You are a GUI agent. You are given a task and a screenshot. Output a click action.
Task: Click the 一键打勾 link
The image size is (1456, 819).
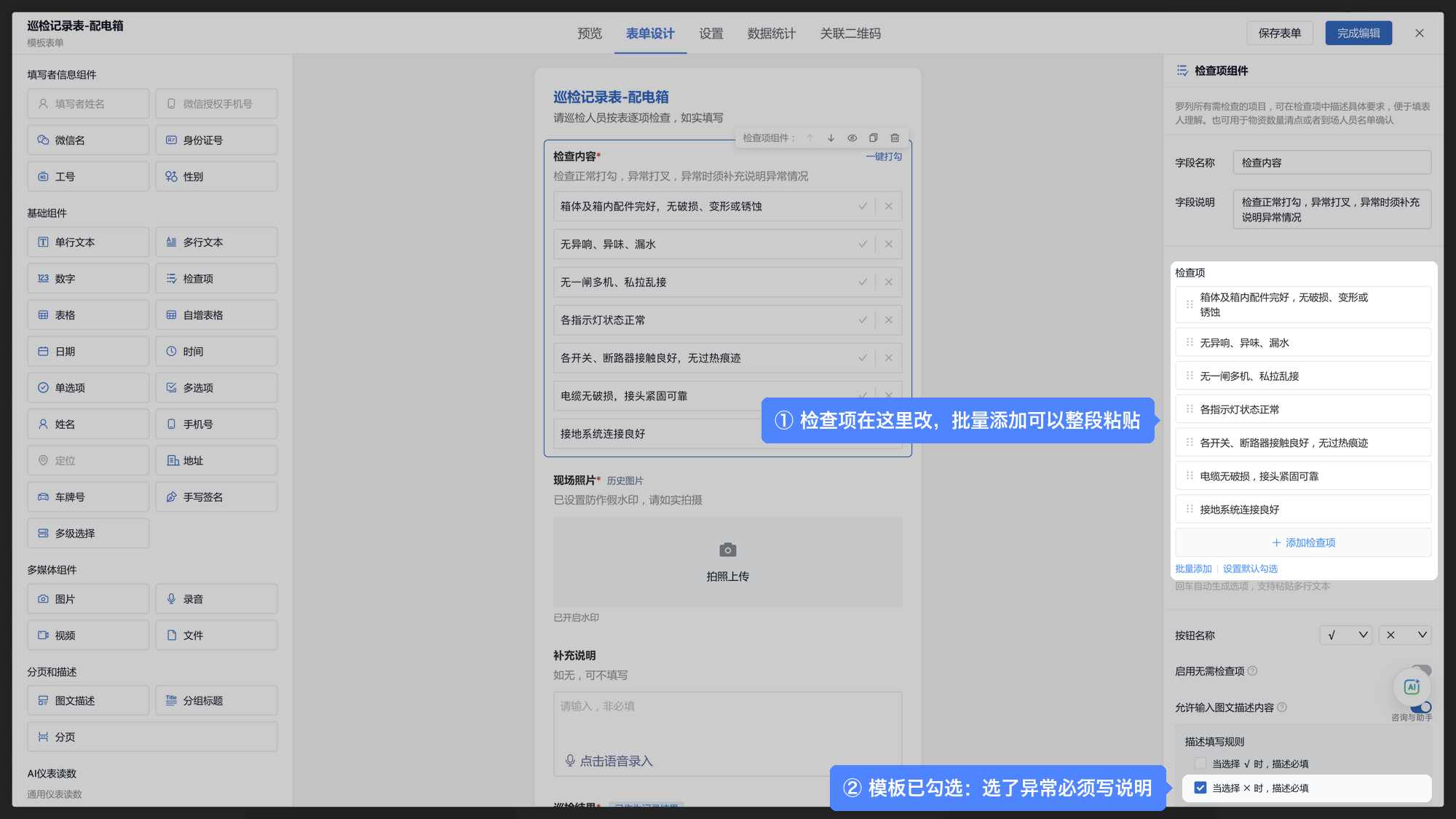tap(884, 157)
